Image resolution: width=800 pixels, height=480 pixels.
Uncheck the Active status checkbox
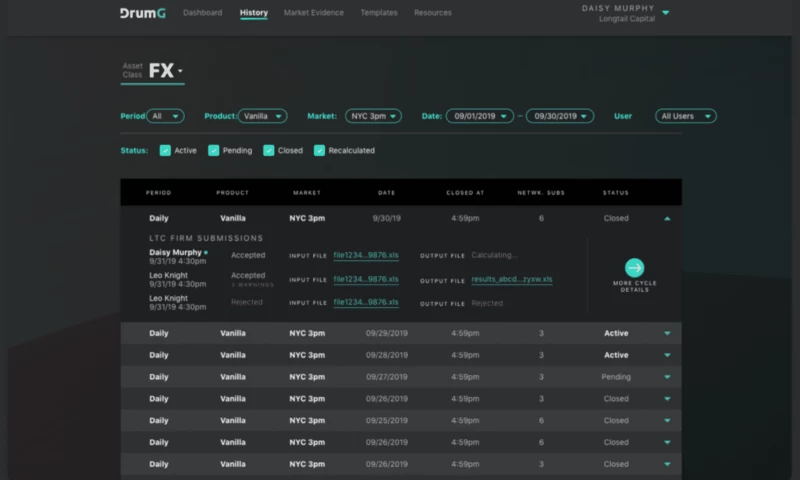coord(165,150)
